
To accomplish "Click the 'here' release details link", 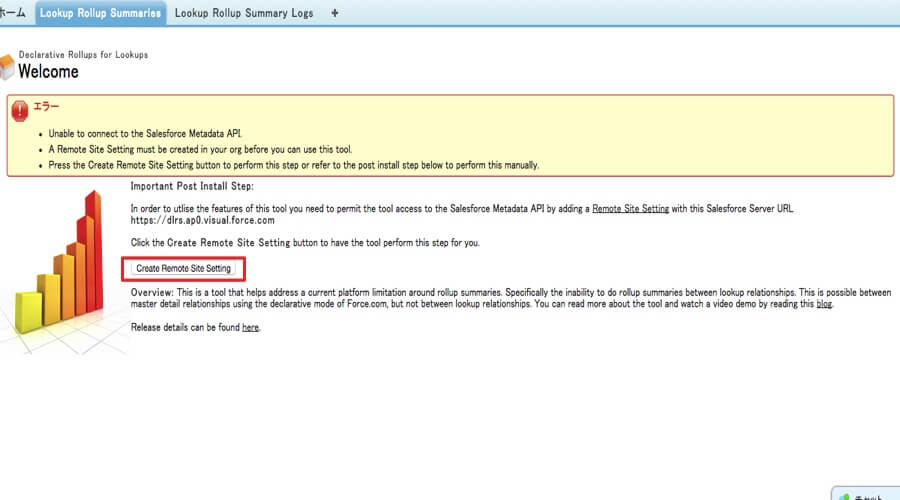I will tap(250, 327).
